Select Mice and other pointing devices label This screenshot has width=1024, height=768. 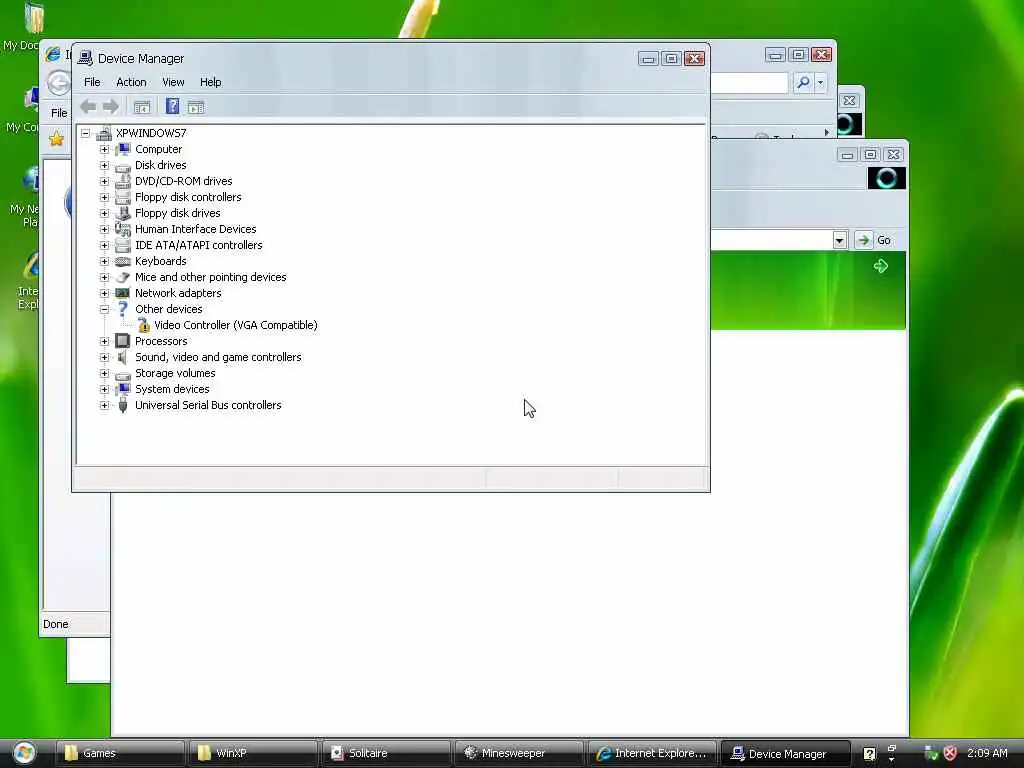(210, 278)
